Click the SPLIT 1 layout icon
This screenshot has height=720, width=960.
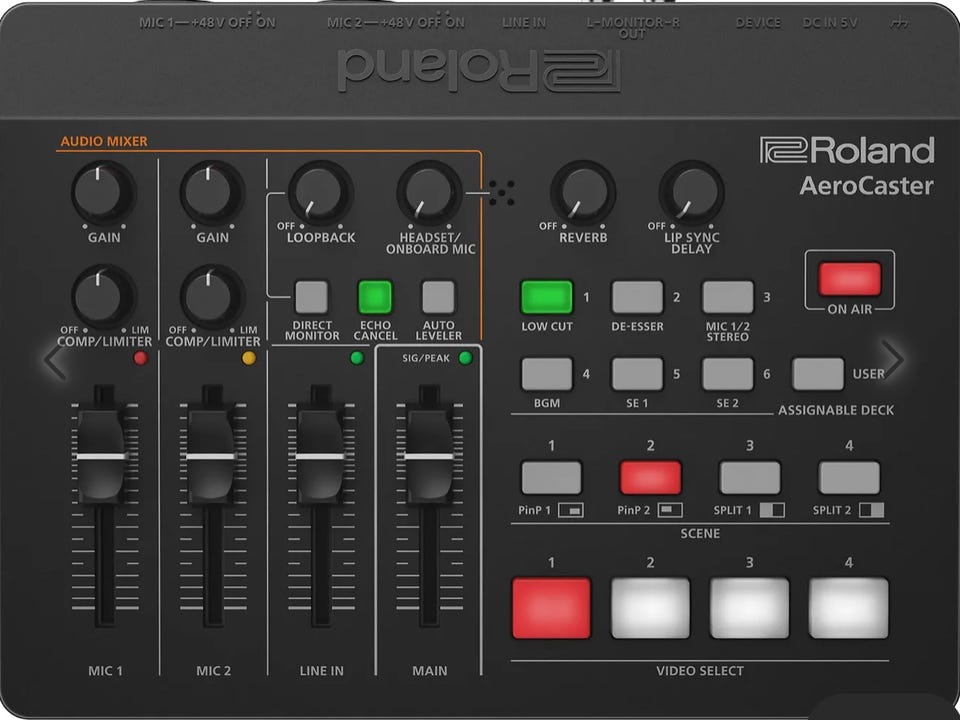(772, 510)
